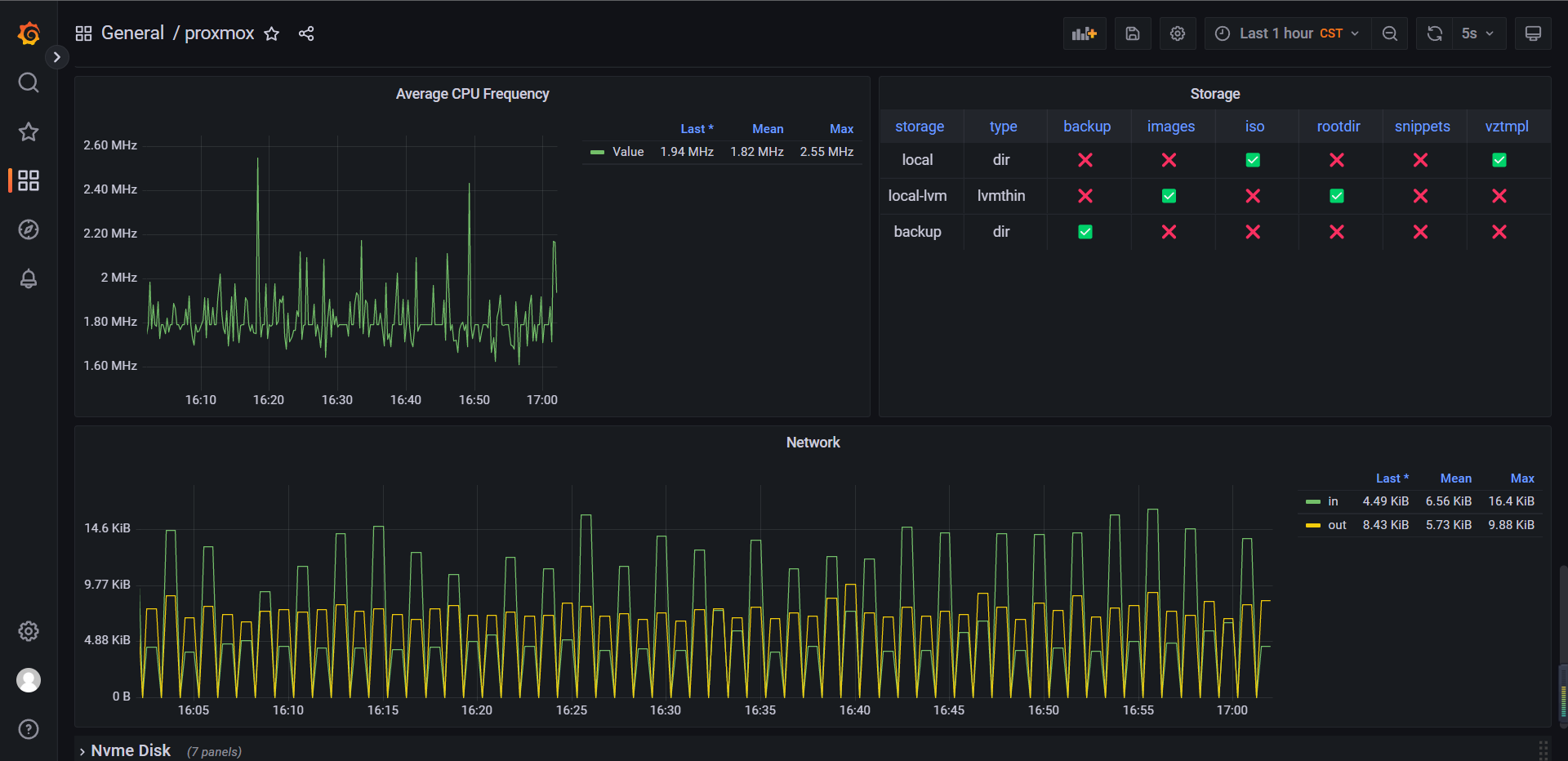Open the Starred dashboards sidebar icon
Image resolution: width=1568 pixels, height=761 pixels.
coord(29,131)
